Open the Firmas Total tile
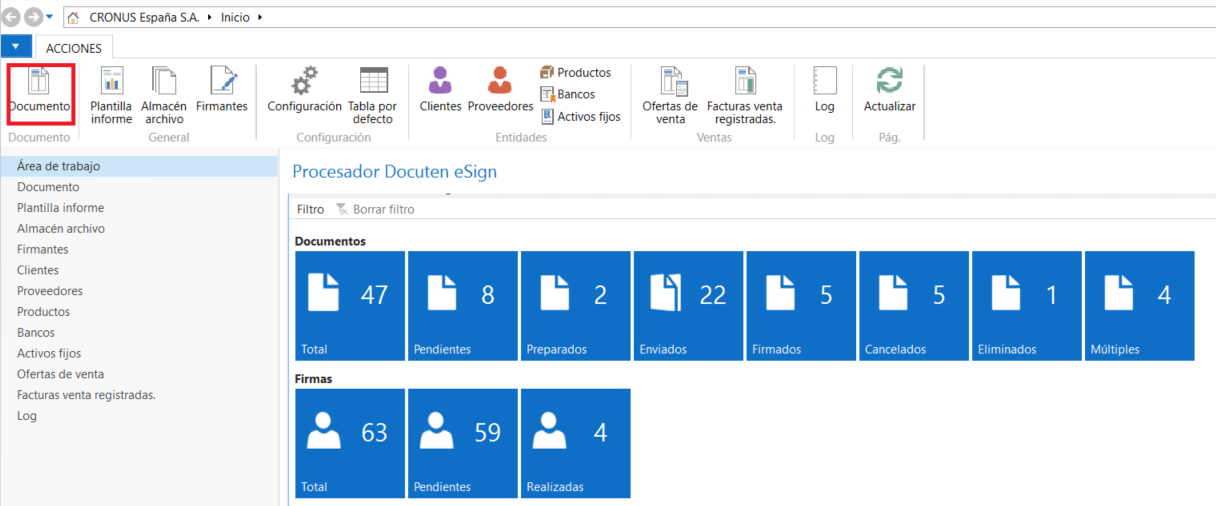The image size is (1216, 506). coord(350,443)
